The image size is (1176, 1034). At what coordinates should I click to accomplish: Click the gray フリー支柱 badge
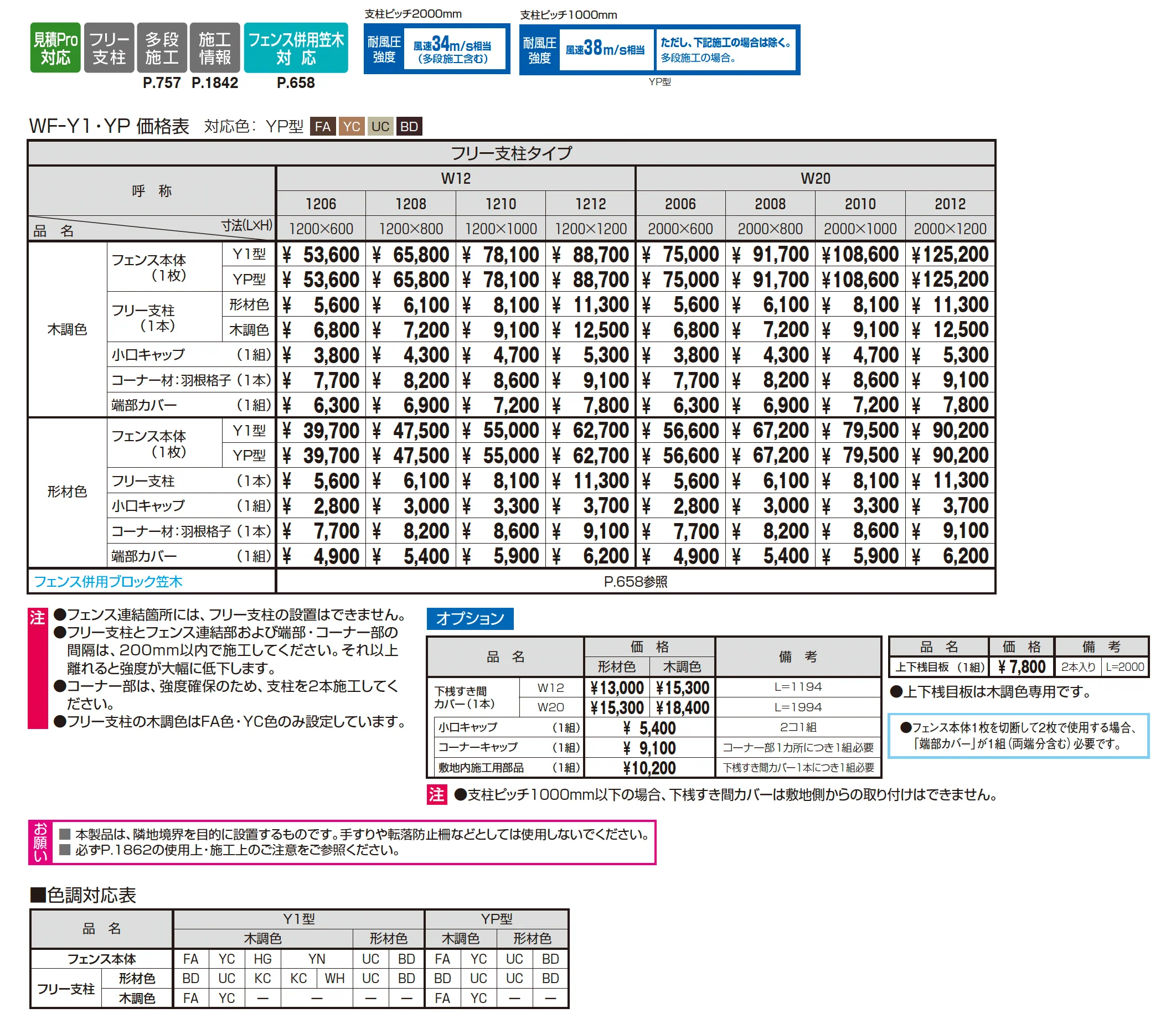pos(109,48)
